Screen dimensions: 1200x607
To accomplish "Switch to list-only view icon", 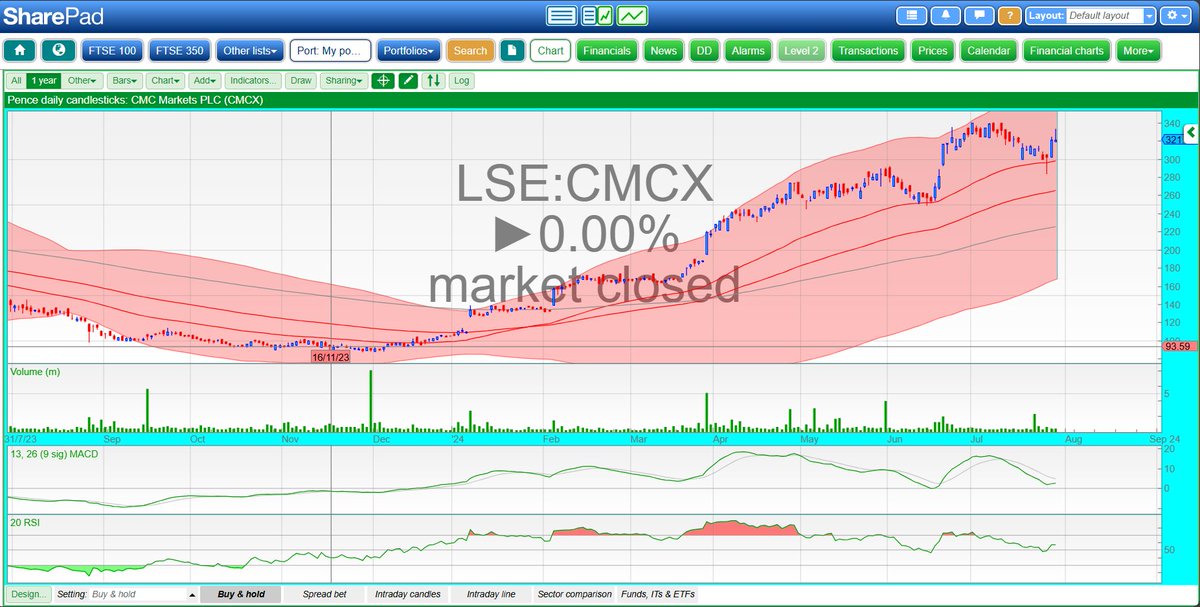I will (562, 15).
